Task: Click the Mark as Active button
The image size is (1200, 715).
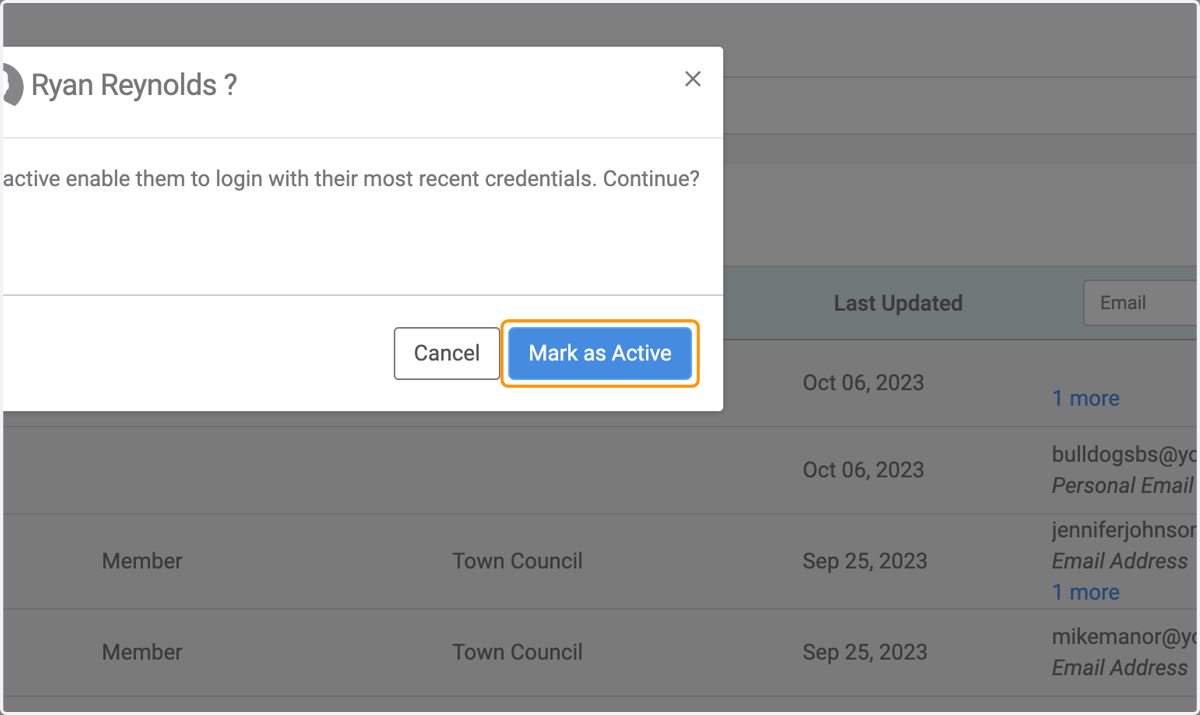Action: pos(600,353)
